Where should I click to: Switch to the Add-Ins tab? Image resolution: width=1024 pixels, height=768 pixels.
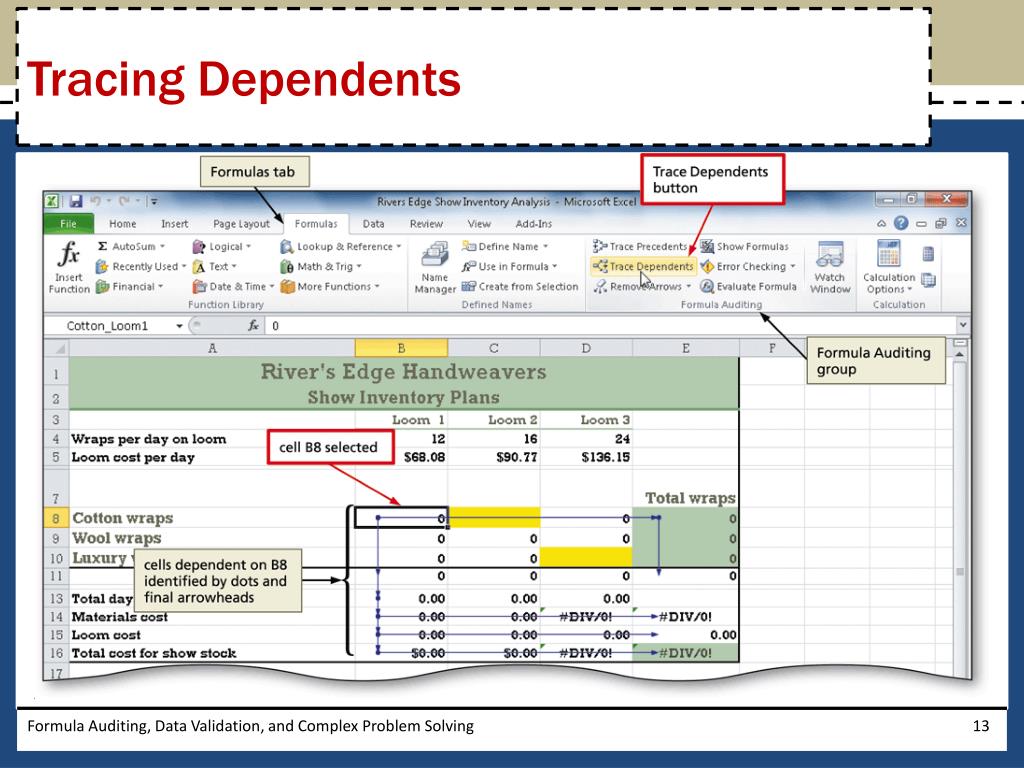pos(534,224)
